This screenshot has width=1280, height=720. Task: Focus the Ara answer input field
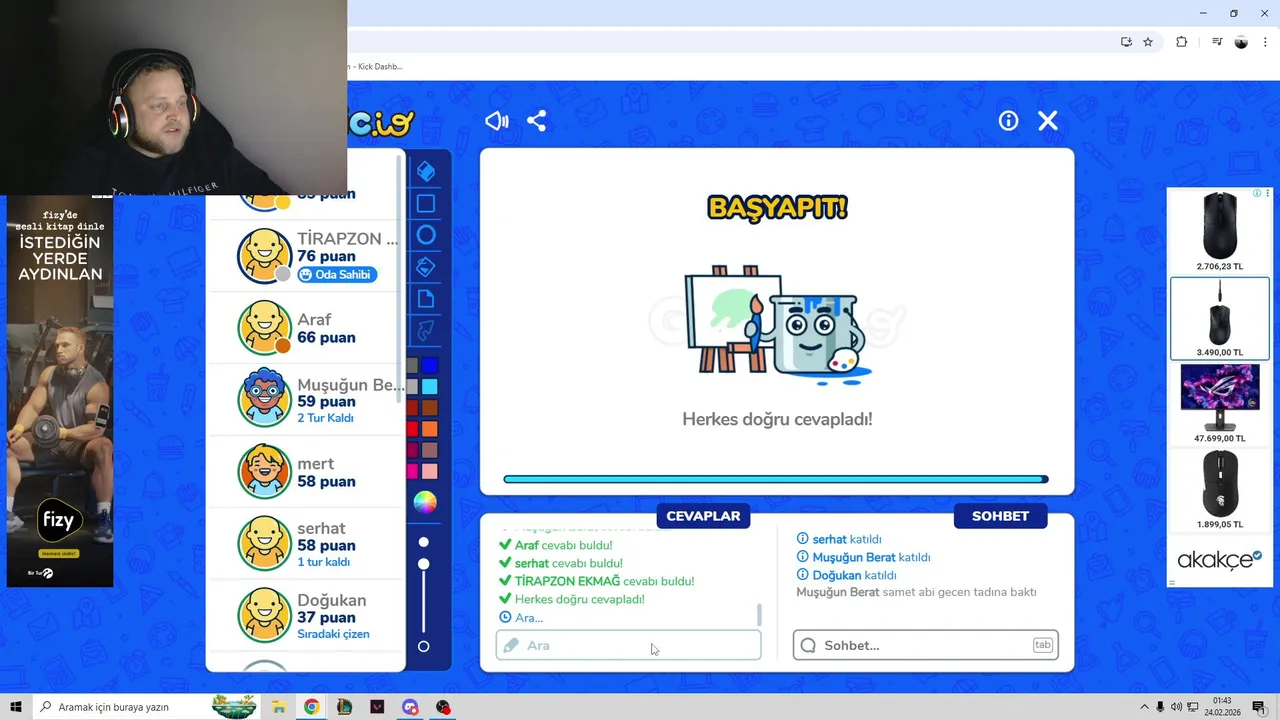629,645
